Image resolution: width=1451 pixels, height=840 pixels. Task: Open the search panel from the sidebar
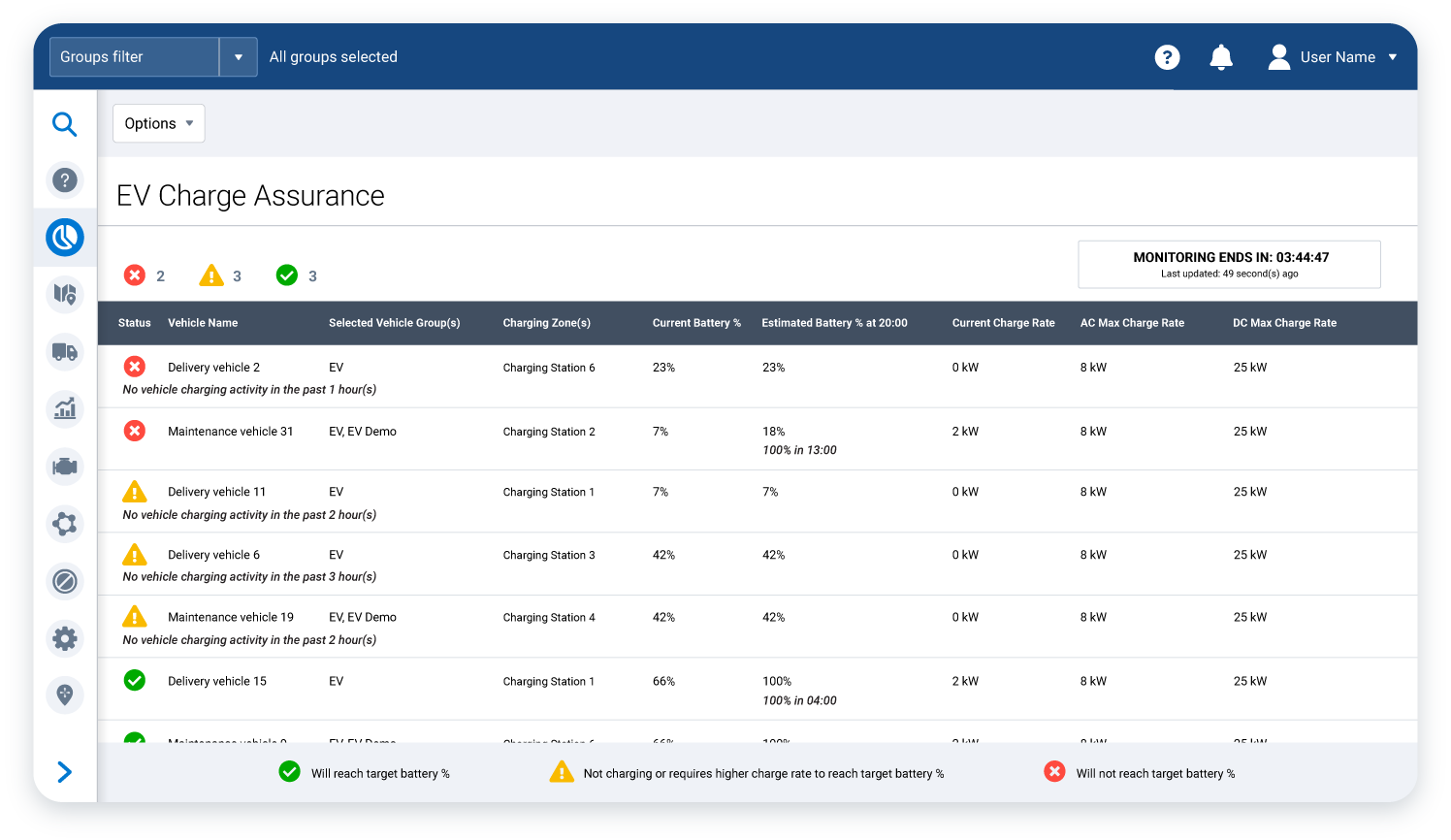(64, 124)
